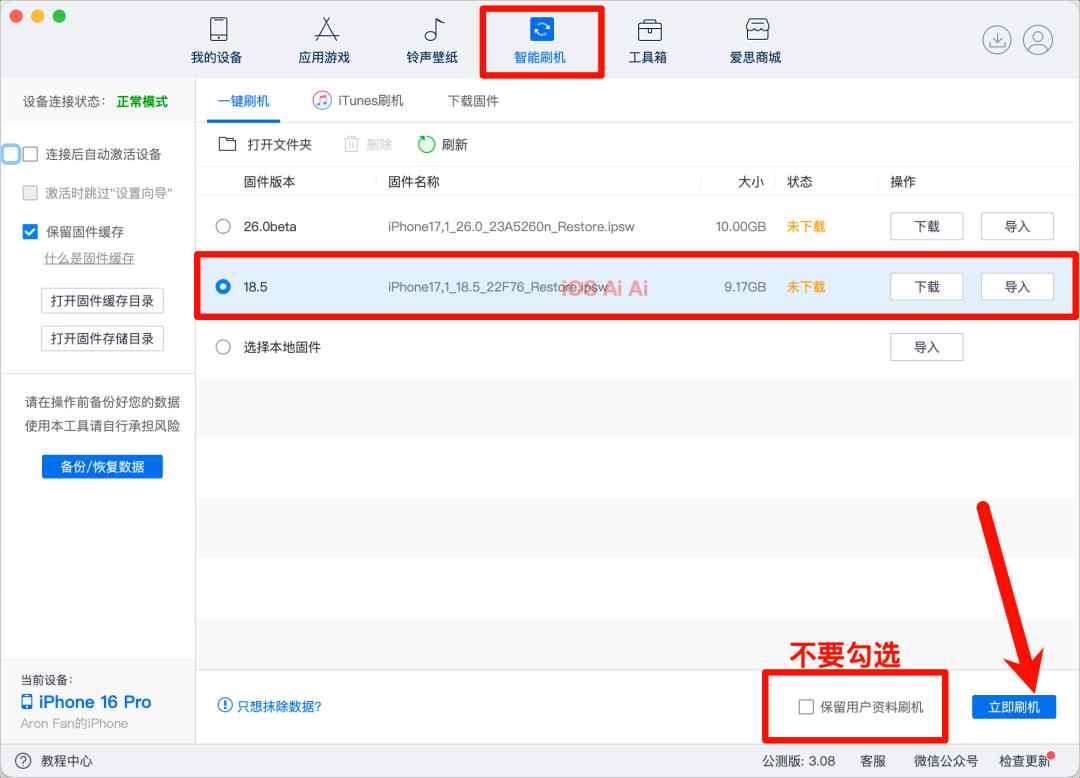Click the 状态 column header

800,182
